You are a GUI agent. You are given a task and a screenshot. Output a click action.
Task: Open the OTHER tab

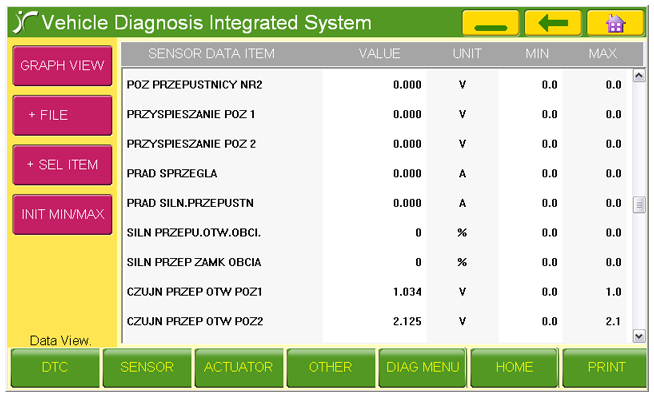pos(330,368)
